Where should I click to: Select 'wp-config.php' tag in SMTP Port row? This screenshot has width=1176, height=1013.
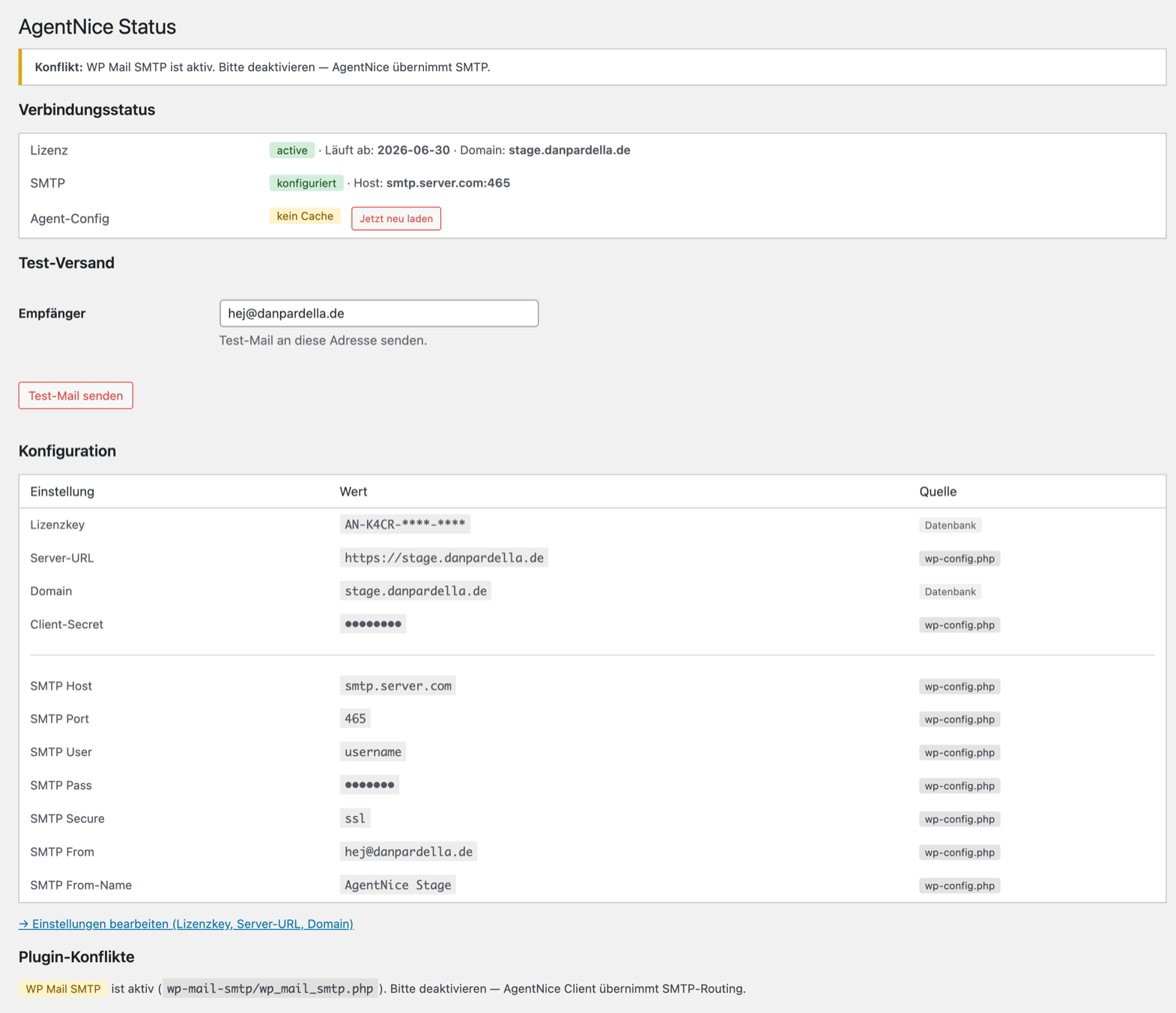click(960, 719)
